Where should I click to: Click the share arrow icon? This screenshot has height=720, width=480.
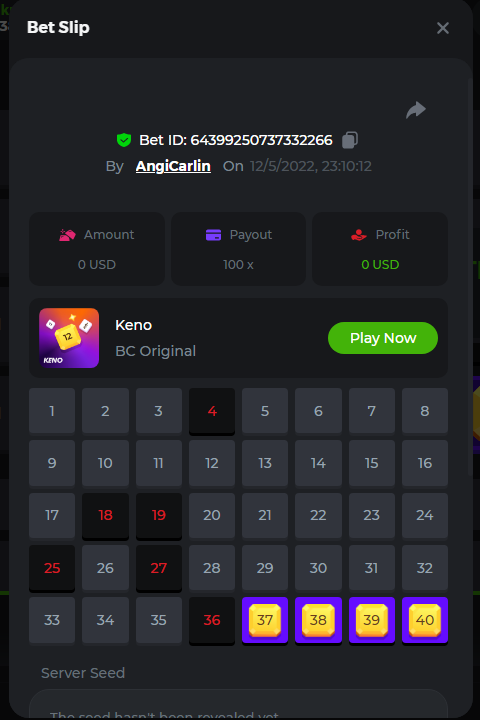[416, 110]
